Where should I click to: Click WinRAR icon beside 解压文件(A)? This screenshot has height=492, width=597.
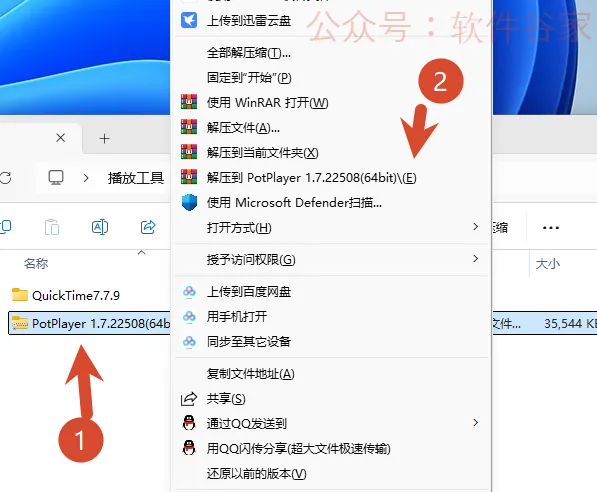pyautogui.click(x=189, y=127)
